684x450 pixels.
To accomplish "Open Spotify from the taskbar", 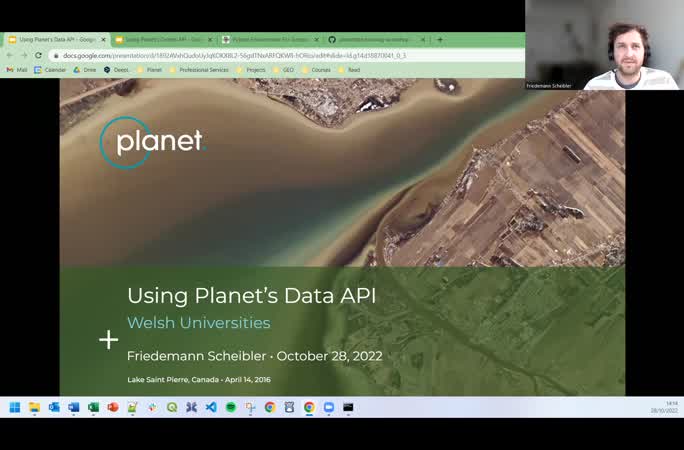I will (x=231, y=407).
